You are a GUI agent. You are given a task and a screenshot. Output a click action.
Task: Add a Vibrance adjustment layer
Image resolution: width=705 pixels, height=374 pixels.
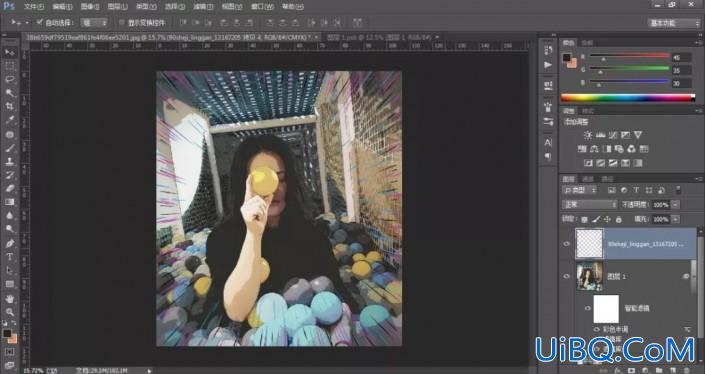coord(638,135)
